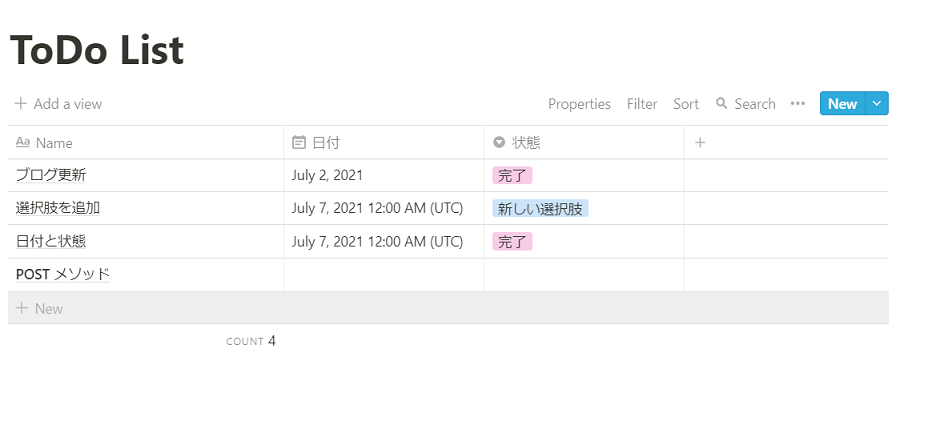The height and width of the screenshot is (433, 932).
Task: Open the 日付 column header menu
Action: pos(326,143)
